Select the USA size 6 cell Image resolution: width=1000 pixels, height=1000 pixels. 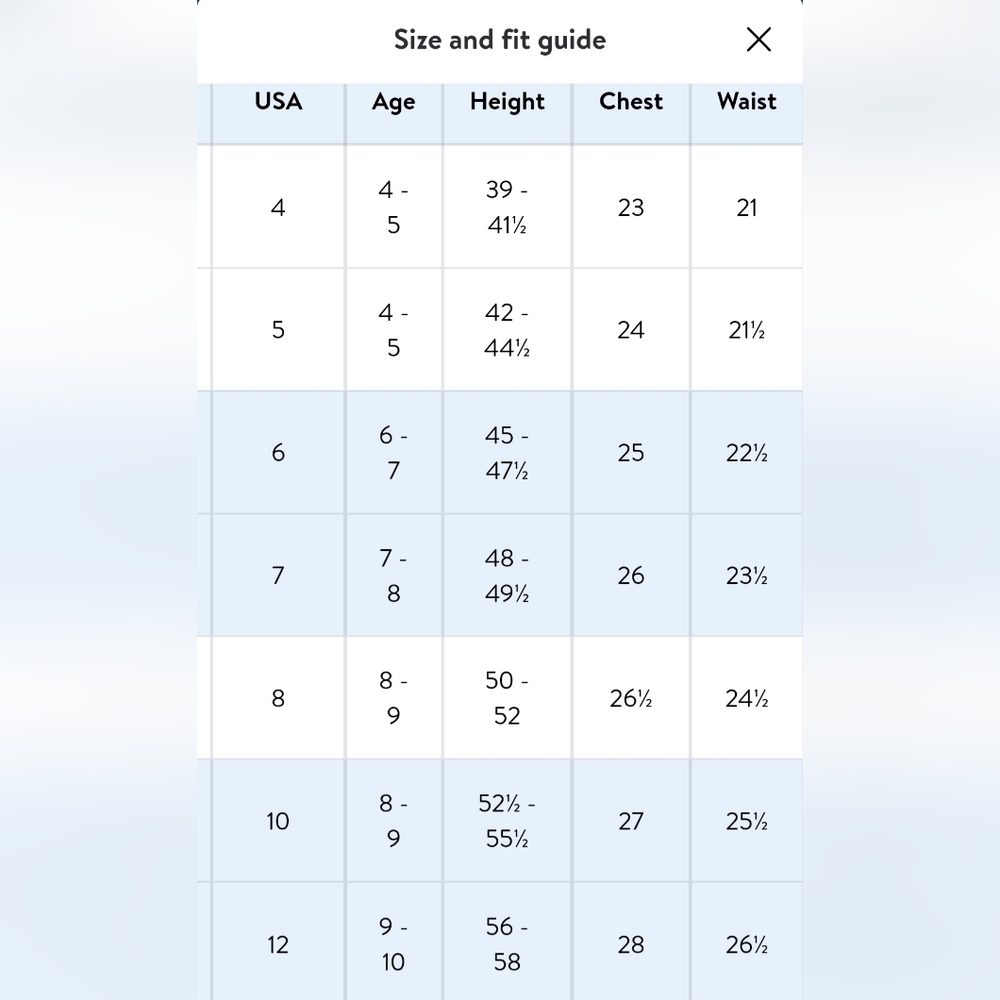tap(278, 453)
